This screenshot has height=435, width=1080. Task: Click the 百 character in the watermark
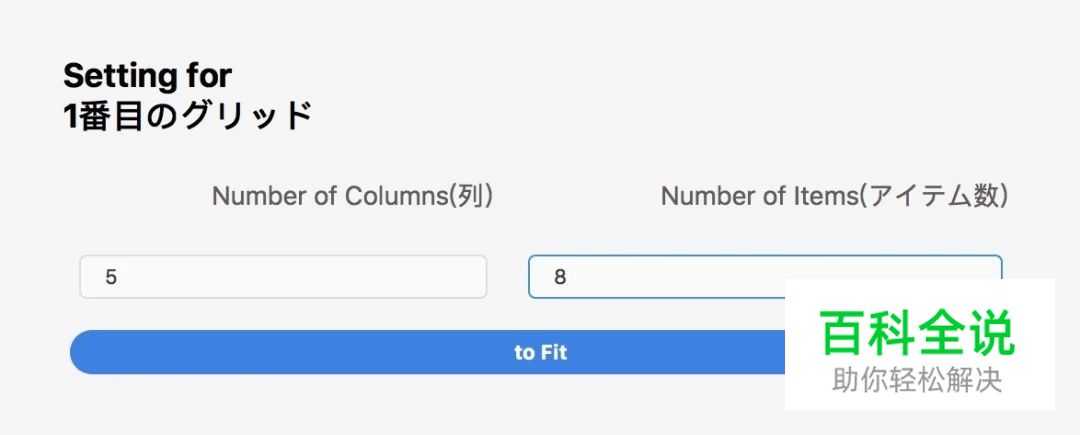[843, 334]
